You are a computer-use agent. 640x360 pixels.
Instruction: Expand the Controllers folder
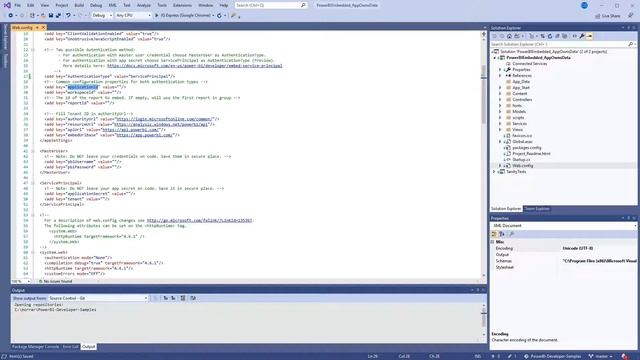click(500, 100)
